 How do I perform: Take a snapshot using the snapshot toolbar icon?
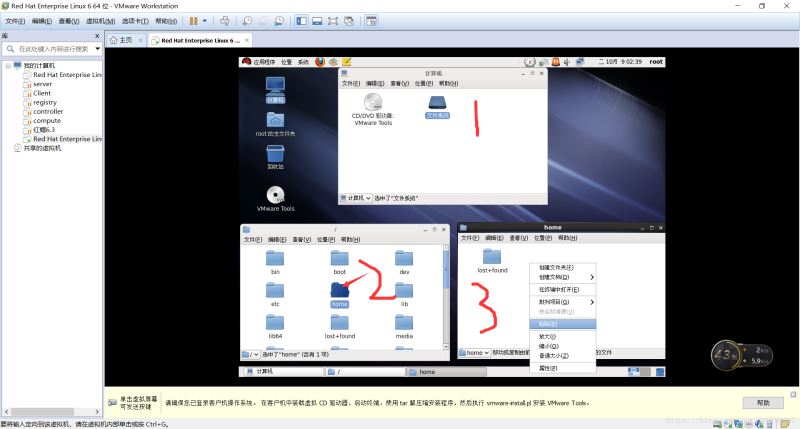pos(247,21)
